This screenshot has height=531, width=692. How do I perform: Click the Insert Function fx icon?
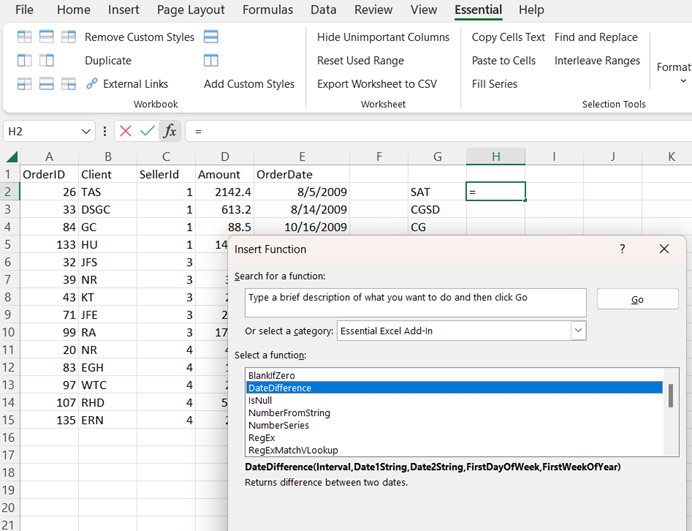[170, 131]
